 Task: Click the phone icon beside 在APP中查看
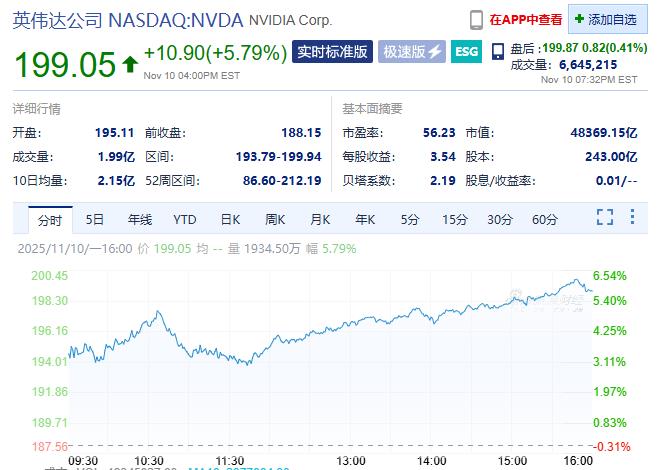pyautogui.click(x=476, y=20)
